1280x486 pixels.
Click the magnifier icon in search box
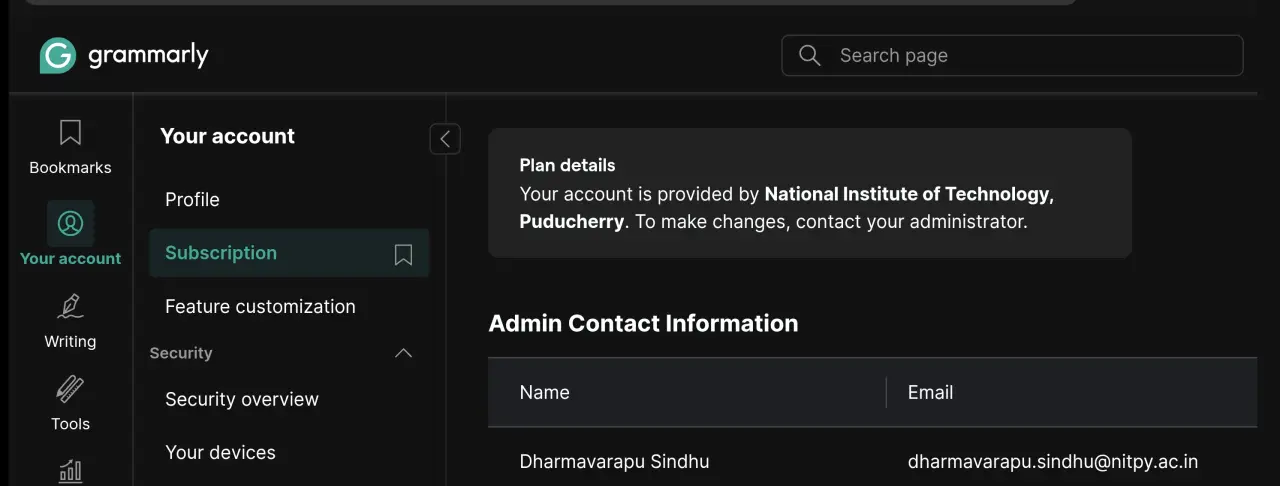[810, 55]
